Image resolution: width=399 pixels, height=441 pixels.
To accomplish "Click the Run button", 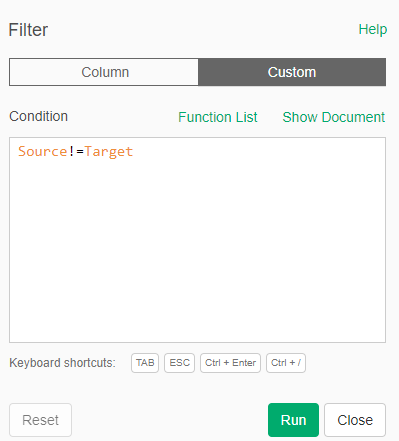I will tap(293, 420).
